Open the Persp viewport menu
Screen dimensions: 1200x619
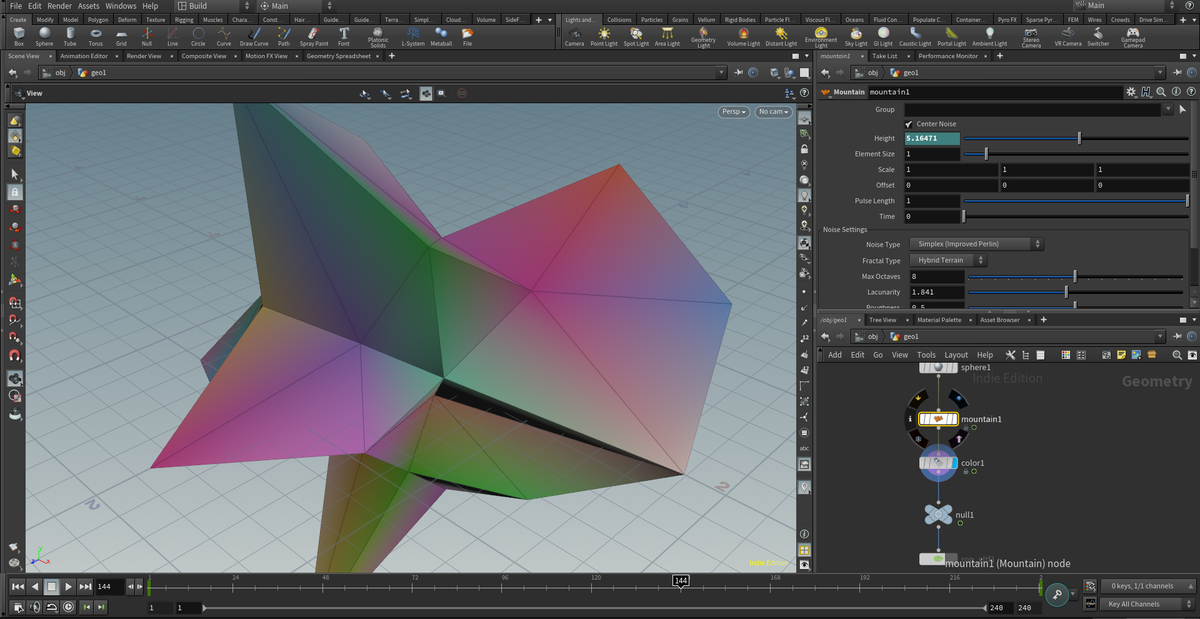point(733,112)
